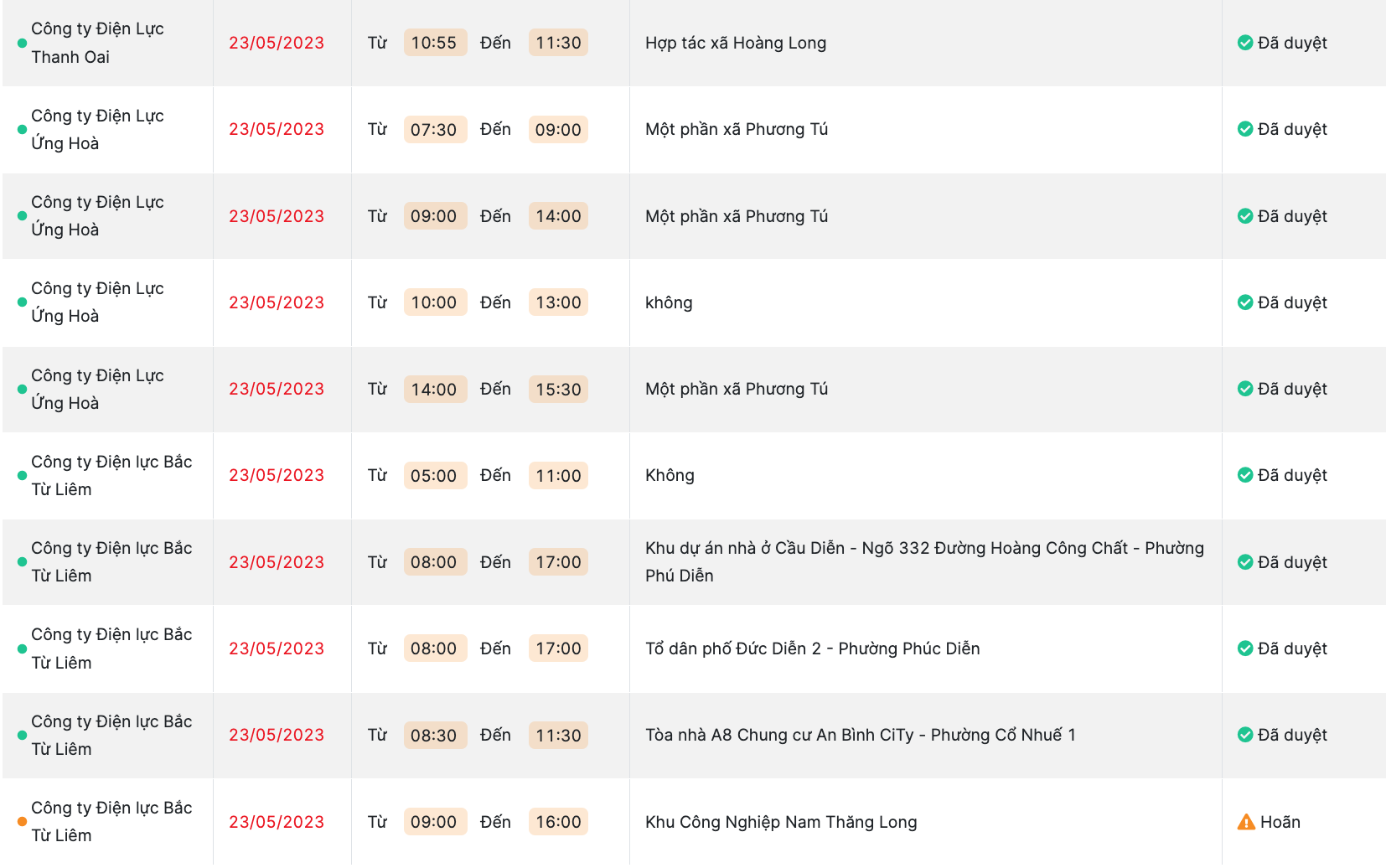Click Tổ dân phố Đức Diễn 2 area text
Screen dimensions: 1386x868
[812, 648]
